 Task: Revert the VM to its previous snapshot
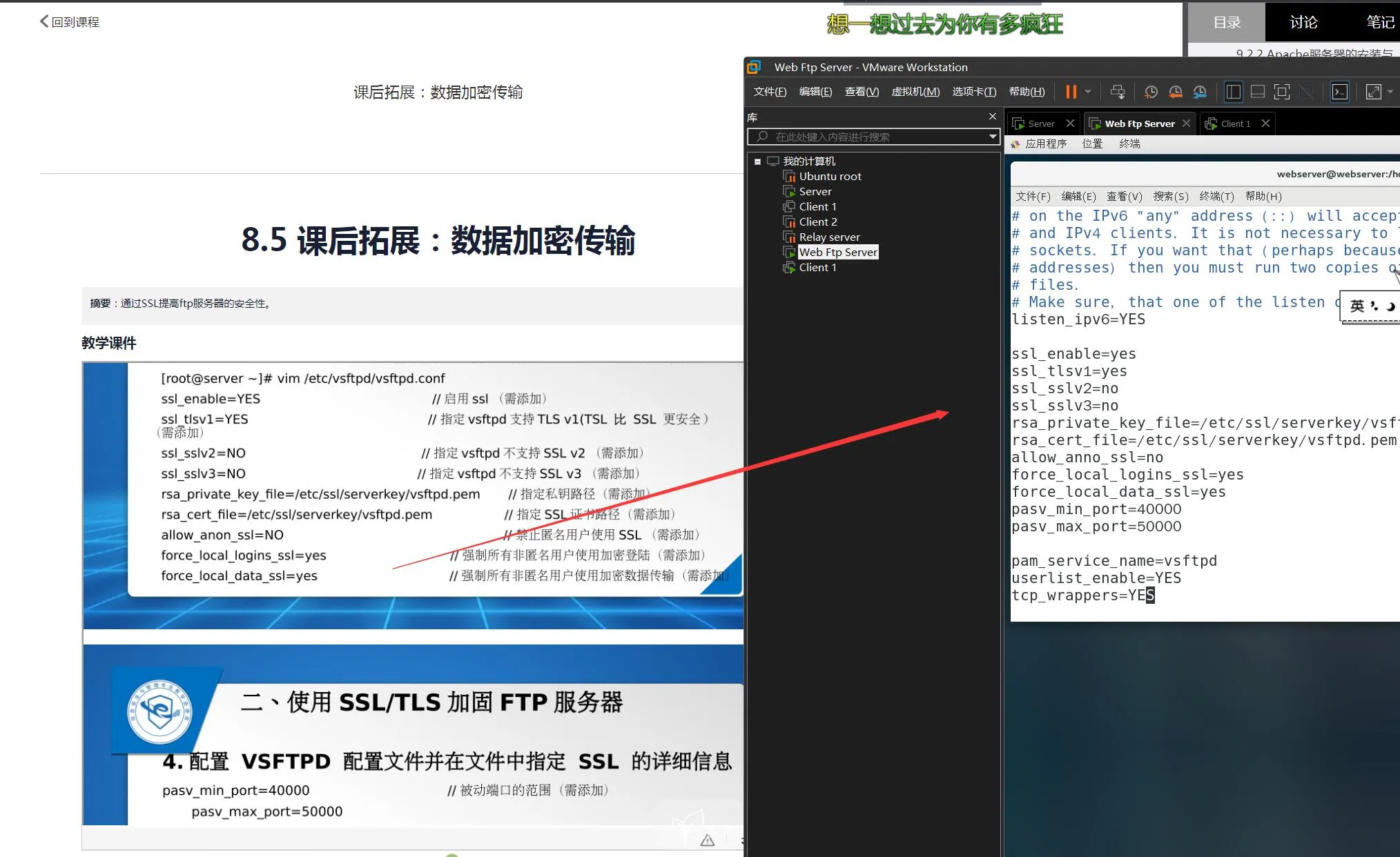[1176, 92]
